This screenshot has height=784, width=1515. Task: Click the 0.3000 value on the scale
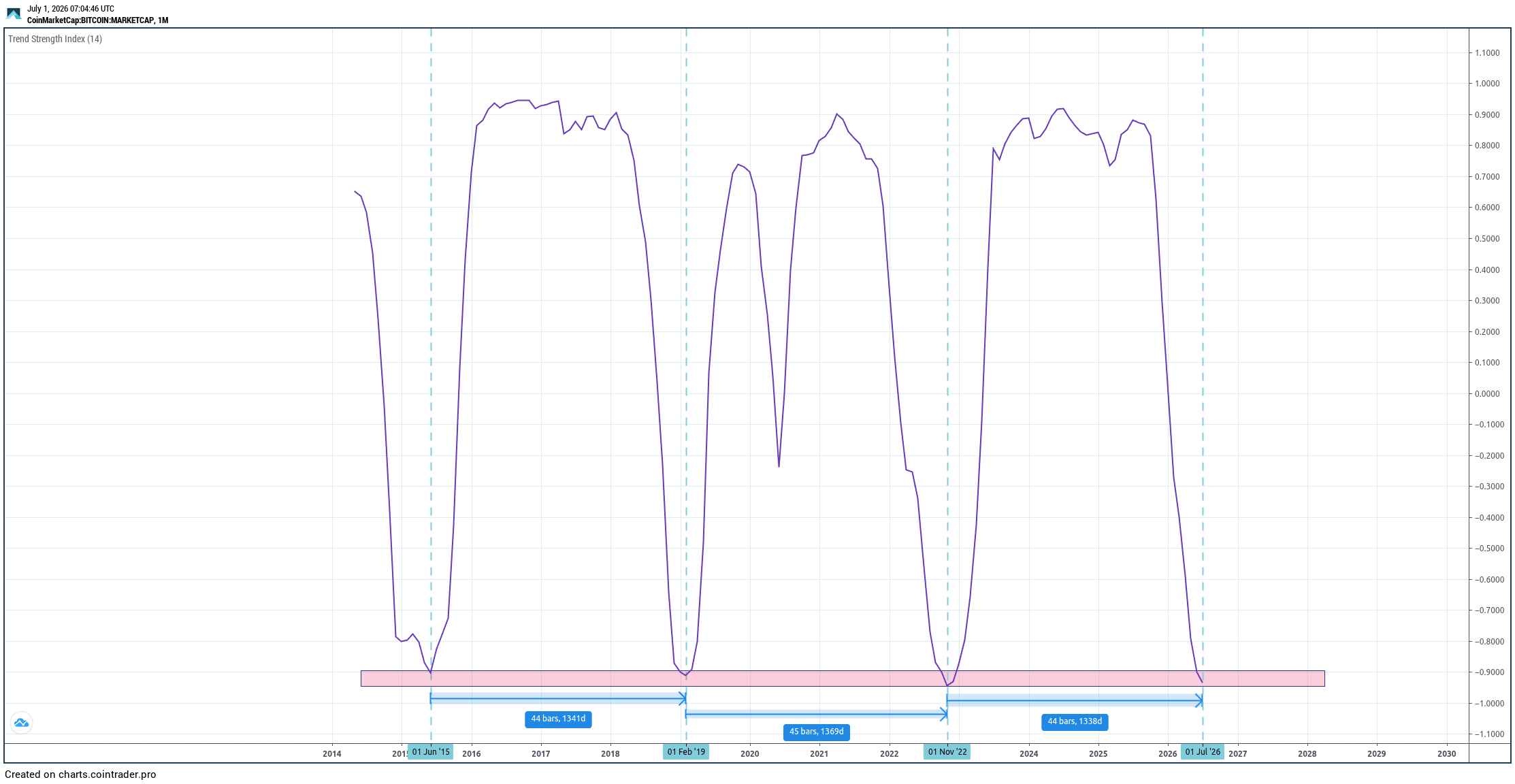(x=1487, y=301)
